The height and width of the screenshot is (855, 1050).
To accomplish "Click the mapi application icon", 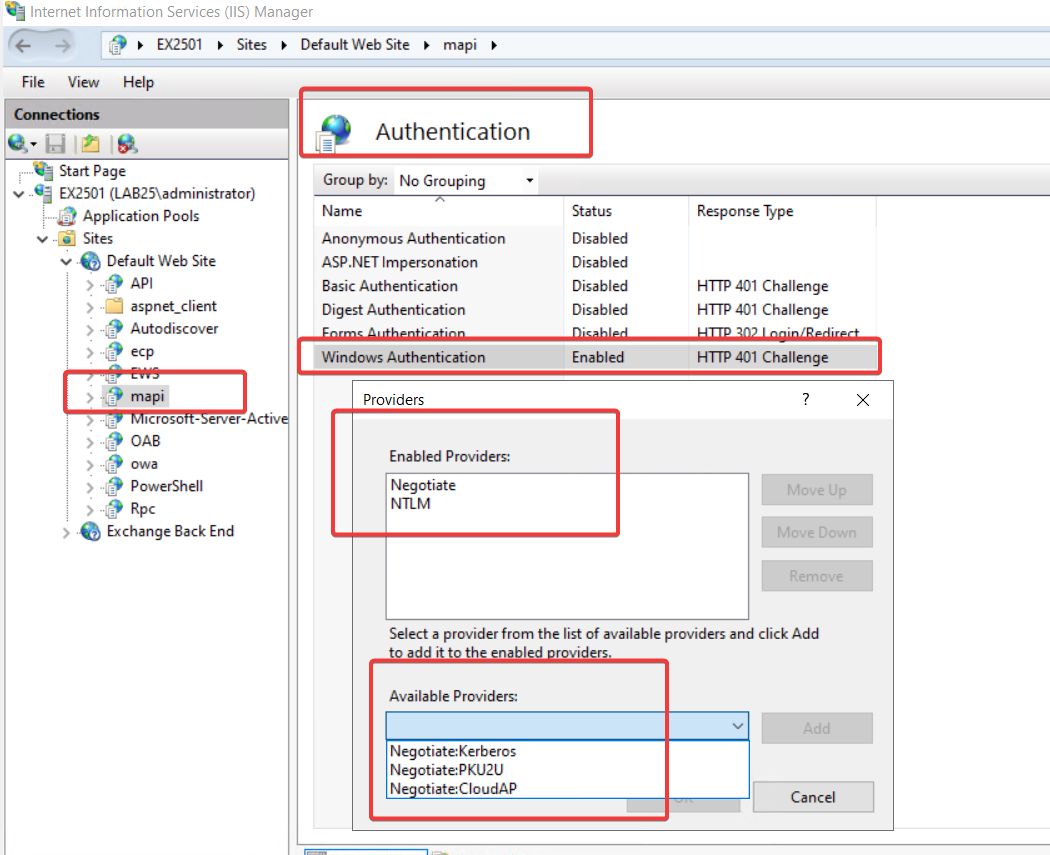I will click(x=115, y=396).
